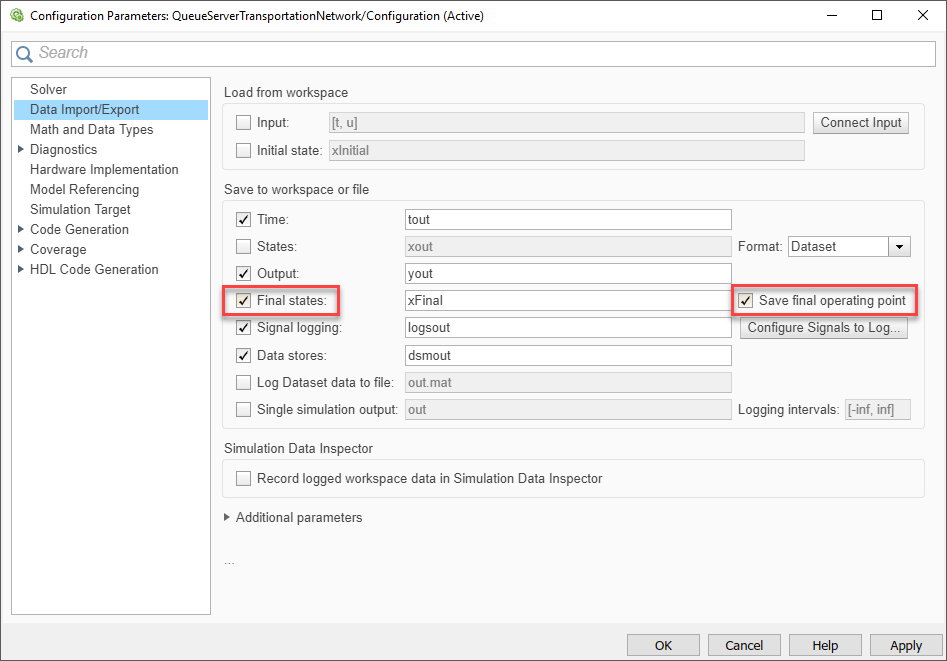This screenshot has height=661, width=947.
Task: Check Record logged workspace data option
Action: pos(244,478)
